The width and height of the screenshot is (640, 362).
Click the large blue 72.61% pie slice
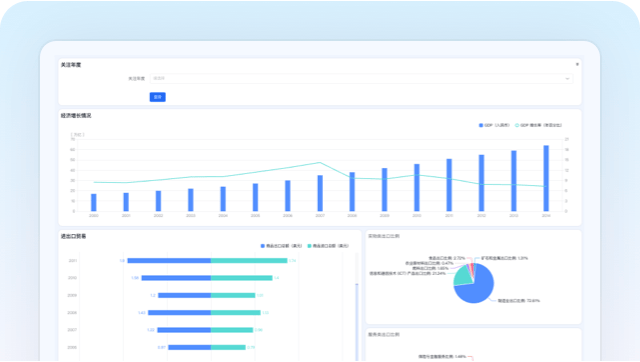[x=478, y=288]
